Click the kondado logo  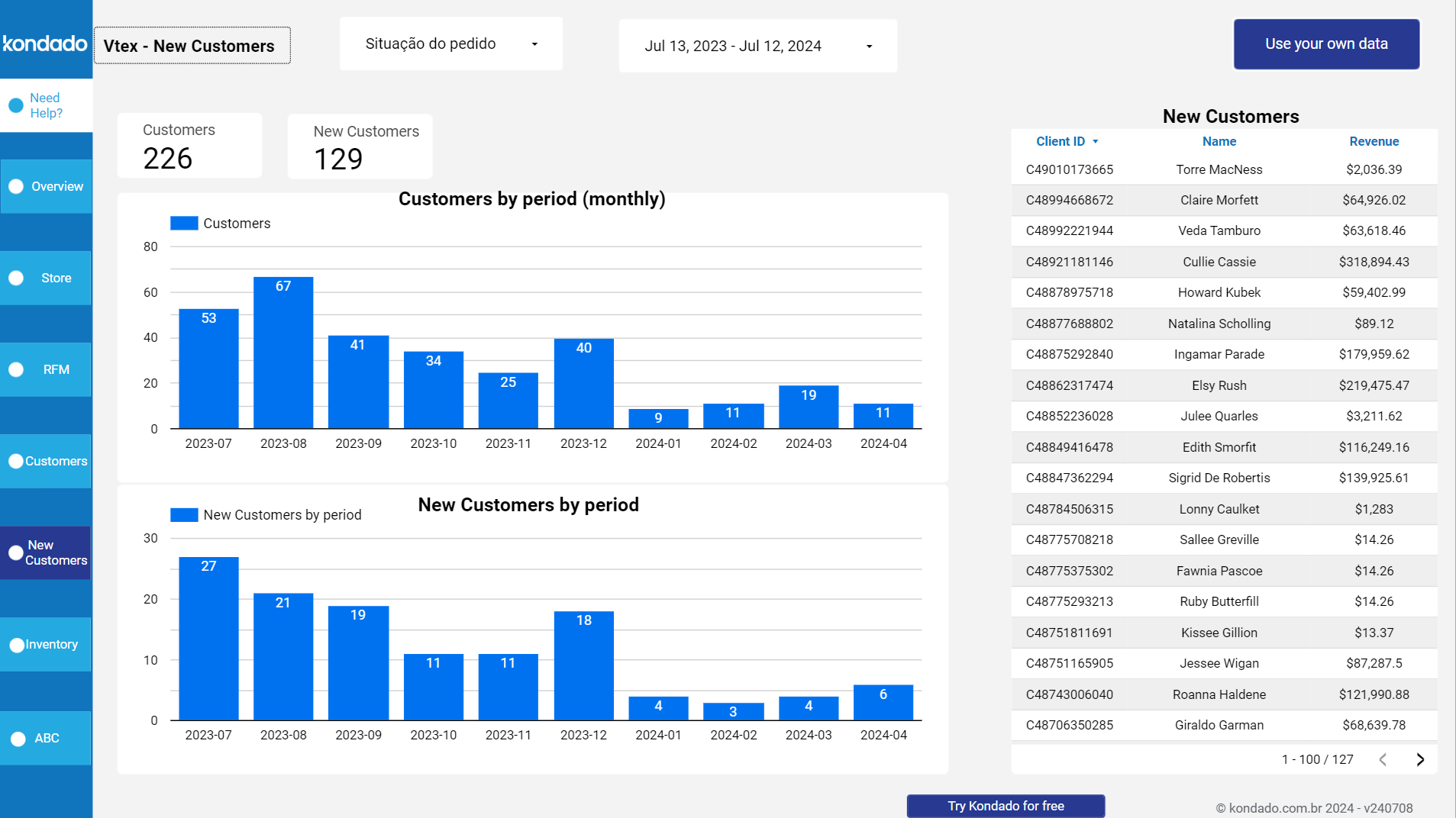pos(46,43)
